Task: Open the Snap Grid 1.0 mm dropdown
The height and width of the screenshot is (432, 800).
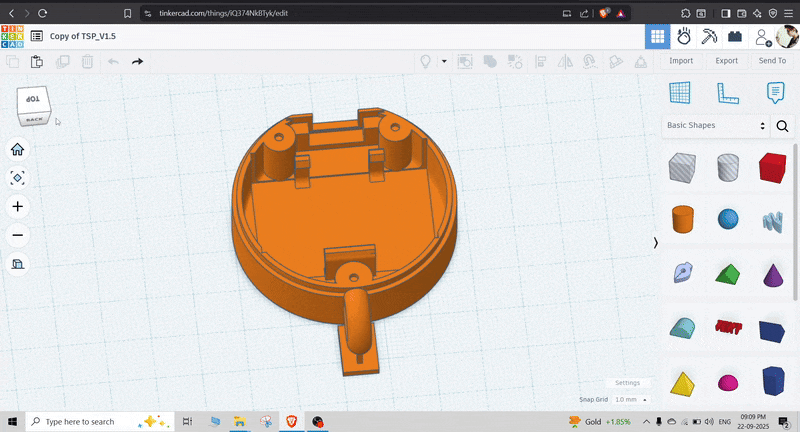Action: (631, 399)
